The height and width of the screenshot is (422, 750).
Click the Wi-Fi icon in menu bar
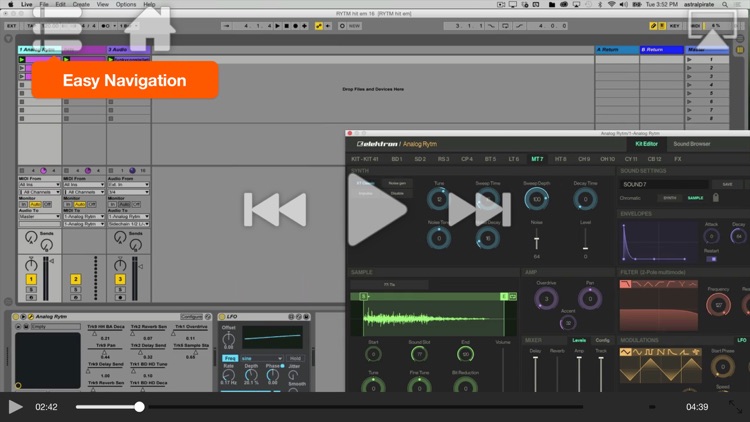click(611, 4)
